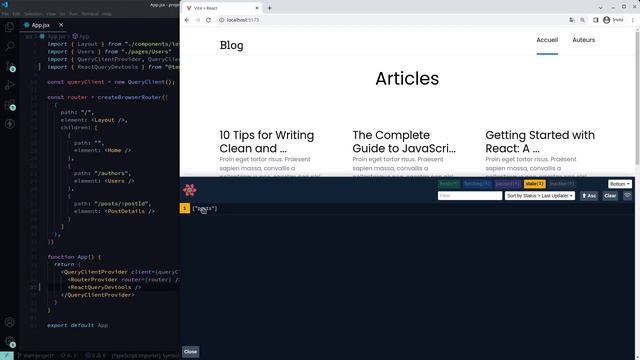The width and height of the screenshot is (640, 360).
Task: Toggle the stale queries filter badge
Action: tap(535, 184)
